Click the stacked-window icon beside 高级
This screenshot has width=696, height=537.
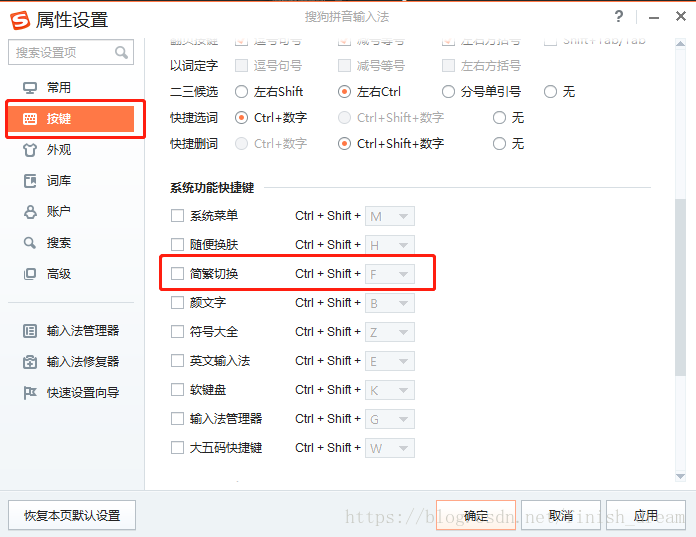[30, 274]
